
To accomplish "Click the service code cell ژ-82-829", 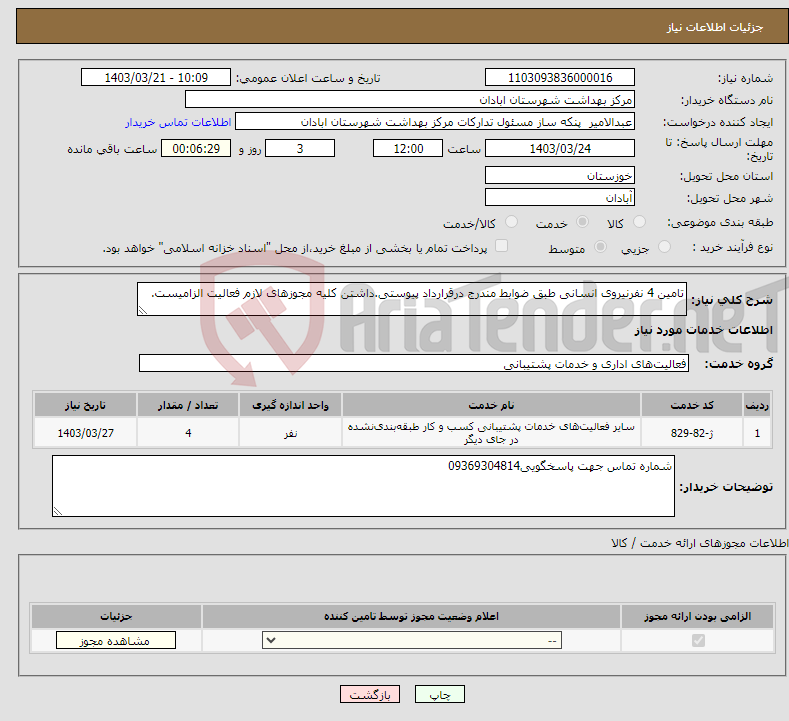I will (692, 433).
